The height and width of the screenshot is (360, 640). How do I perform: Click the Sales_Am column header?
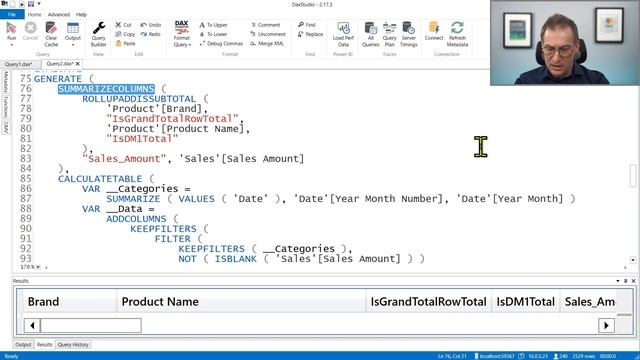click(x=589, y=302)
